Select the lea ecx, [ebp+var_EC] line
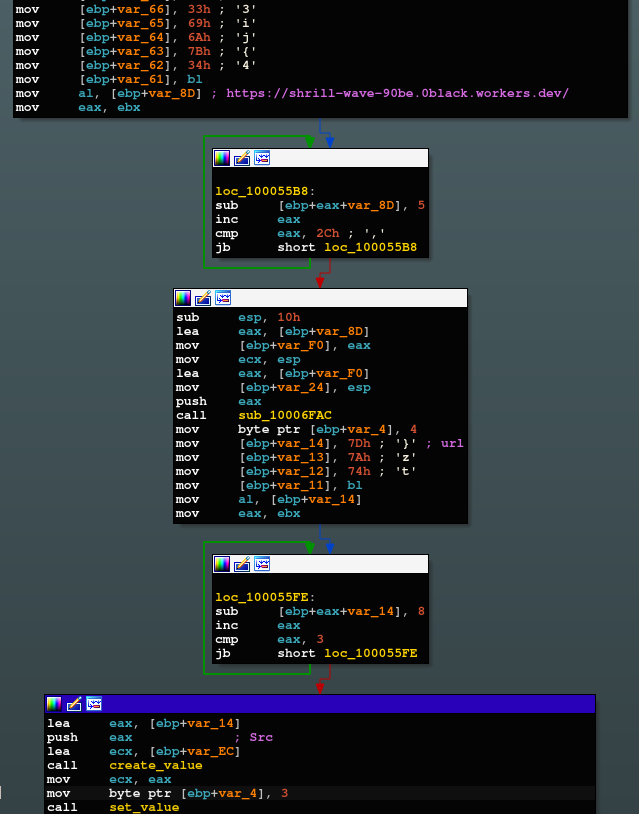Screen dimensions: 639x814 [x=144, y=751]
